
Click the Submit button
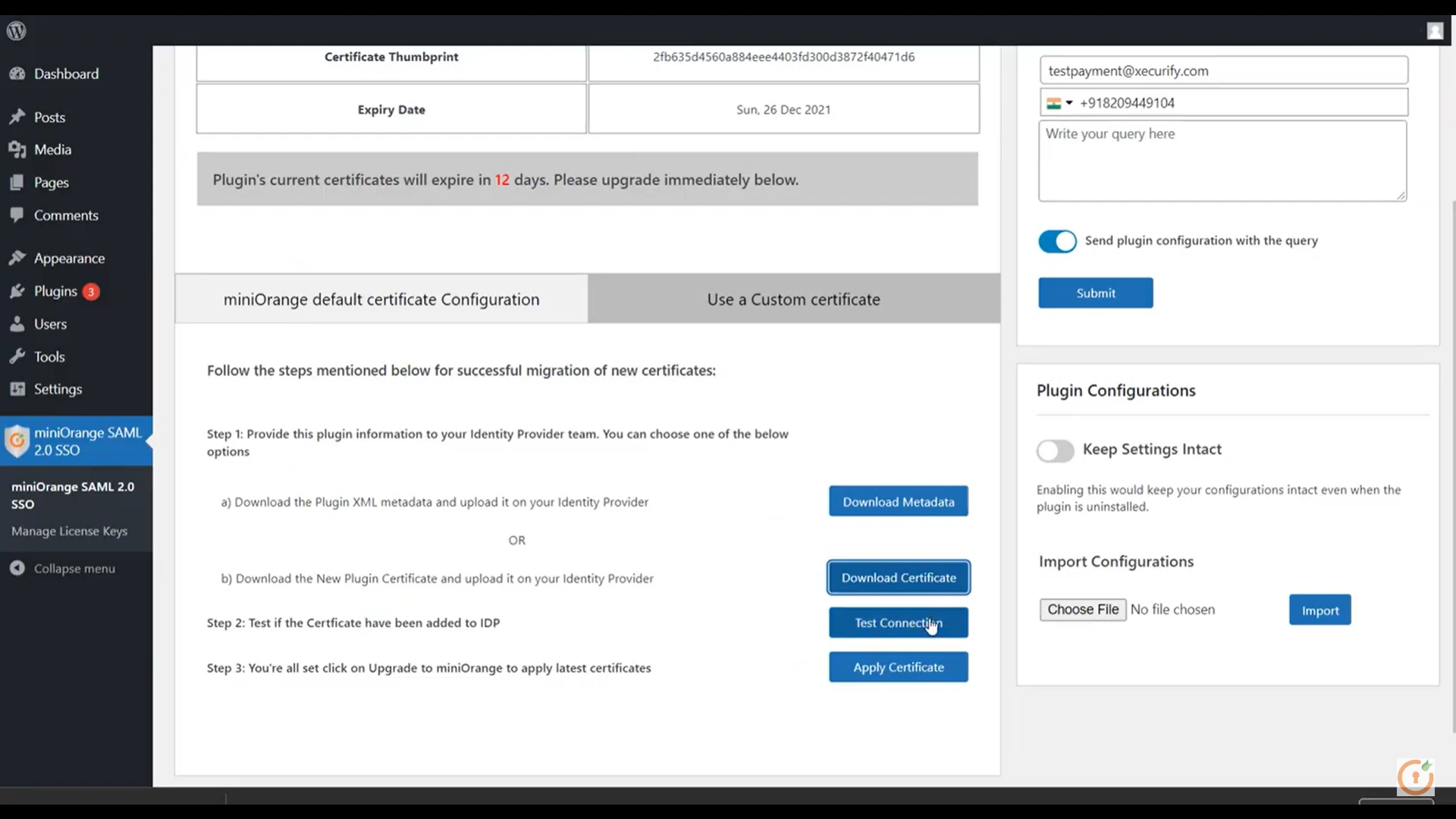tap(1096, 293)
